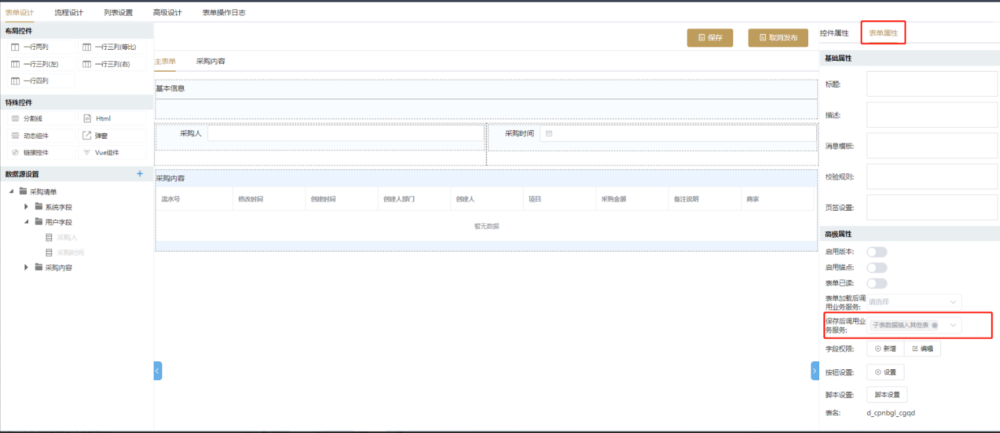1000x433 pixels.
Task: Collapse the 用户字段 tree node
Action: pyautogui.click(x=26, y=221)
